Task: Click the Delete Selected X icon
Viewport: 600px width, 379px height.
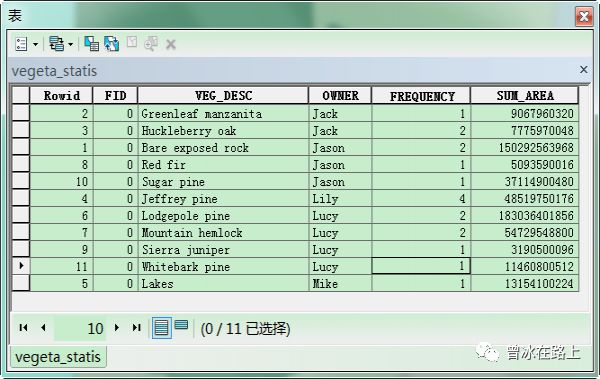Action: (171, 44)
